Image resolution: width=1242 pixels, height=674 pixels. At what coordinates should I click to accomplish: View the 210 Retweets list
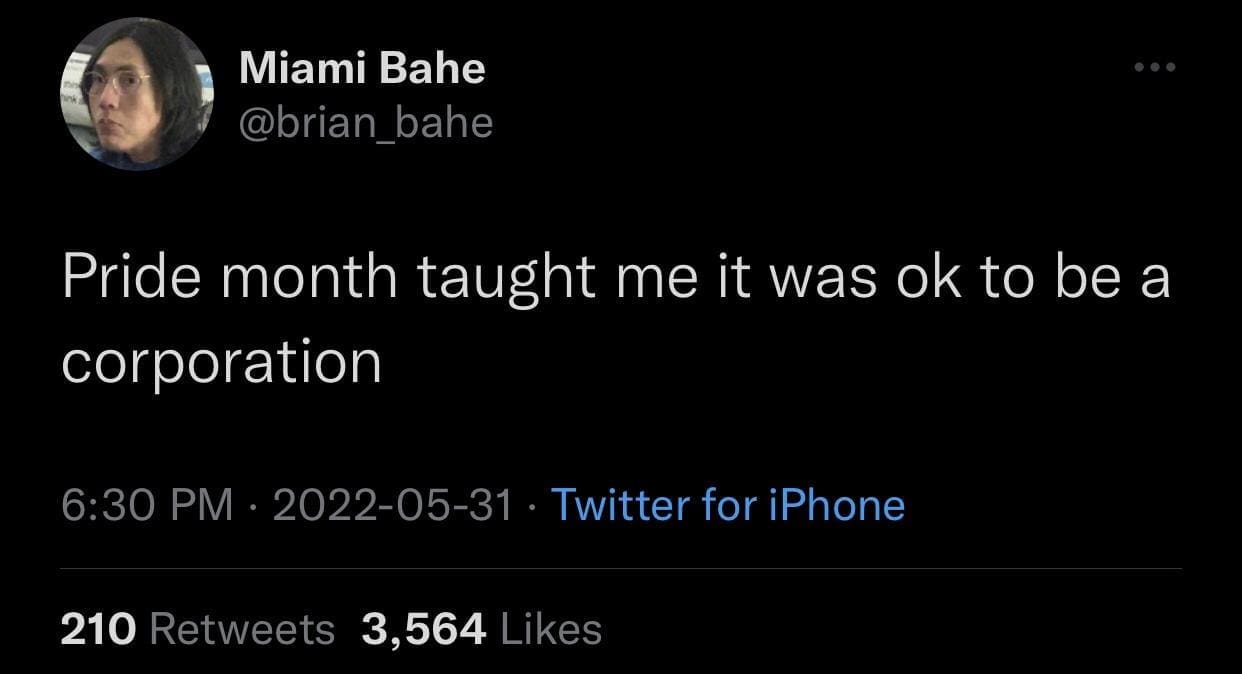point(198,629)
